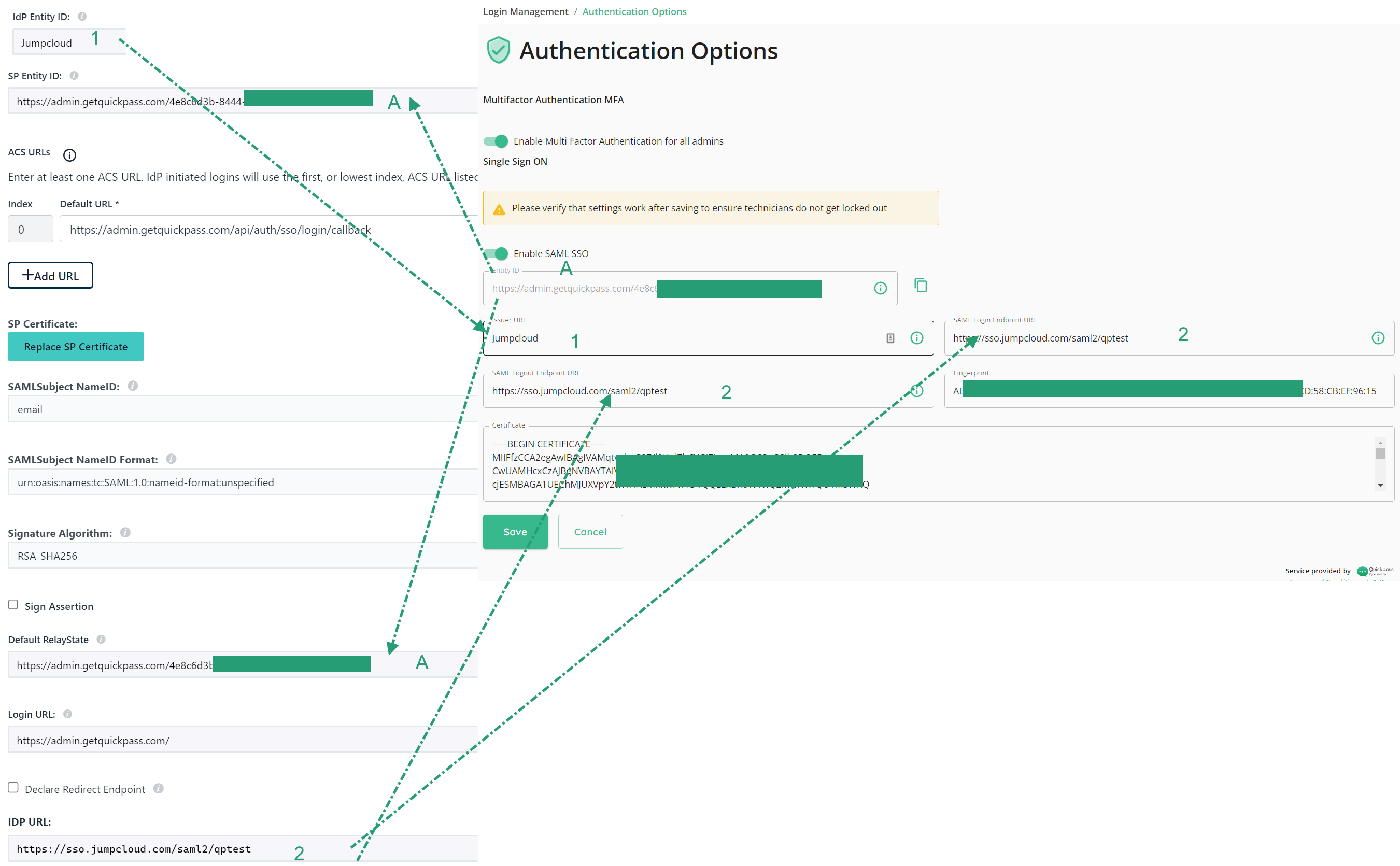The image size is (1400, 866).
Task: Check the Declare Redirect Endpoint checkbox
Action: point(13,788)
